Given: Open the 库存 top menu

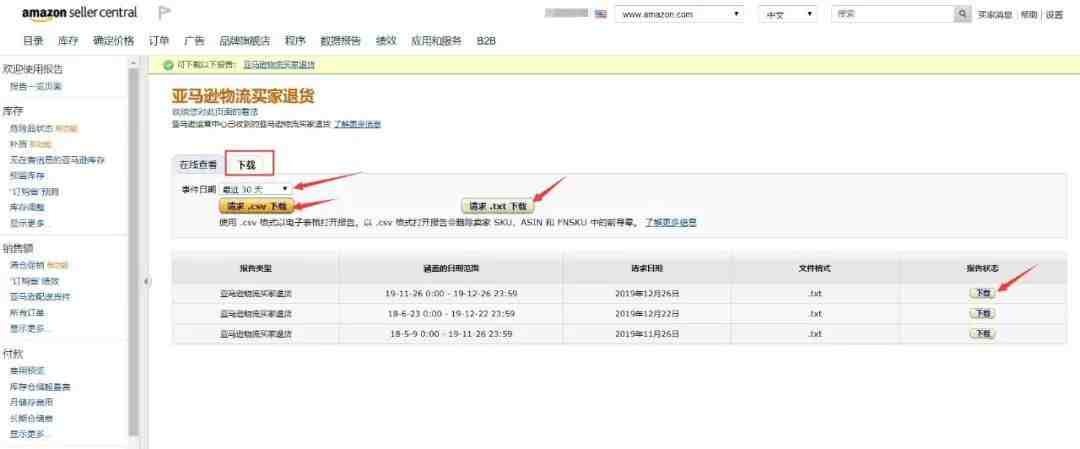Looking at the screenshot, I should (68, 40).
